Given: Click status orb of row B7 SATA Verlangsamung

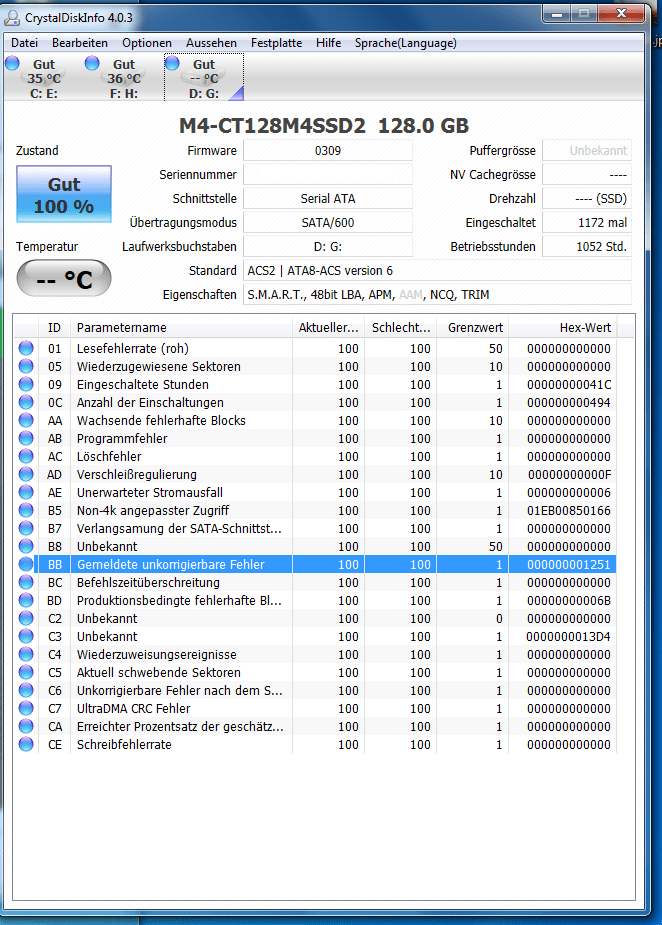Looking at the screenshot, I should [26, 528].
